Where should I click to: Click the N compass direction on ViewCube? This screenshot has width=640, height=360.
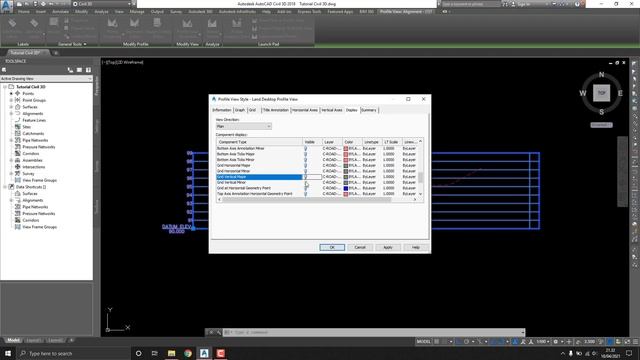pyautogui.click(x=601, y=75)
